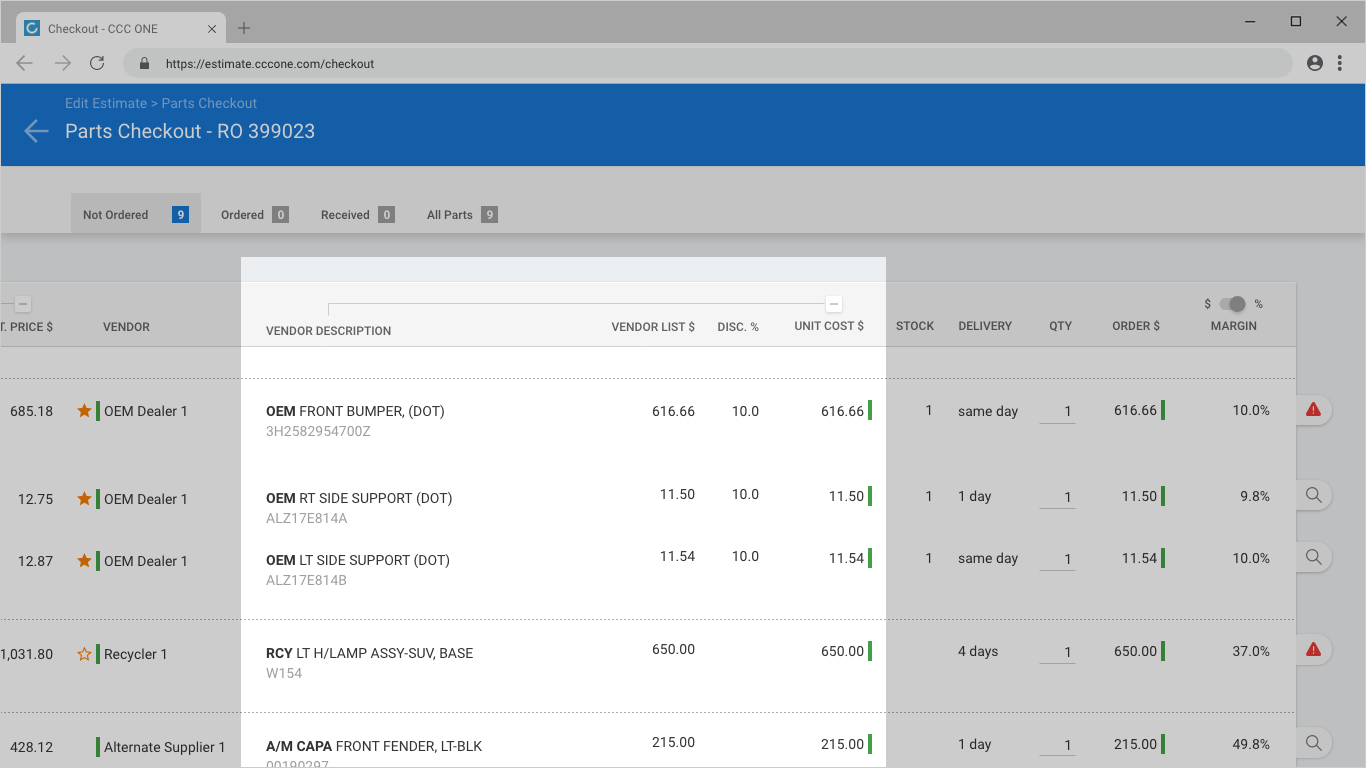Go back using the Parts Checkout arrow
Image resolution: width=1366 pixels, height=768 pixels.
coord(36,131)
